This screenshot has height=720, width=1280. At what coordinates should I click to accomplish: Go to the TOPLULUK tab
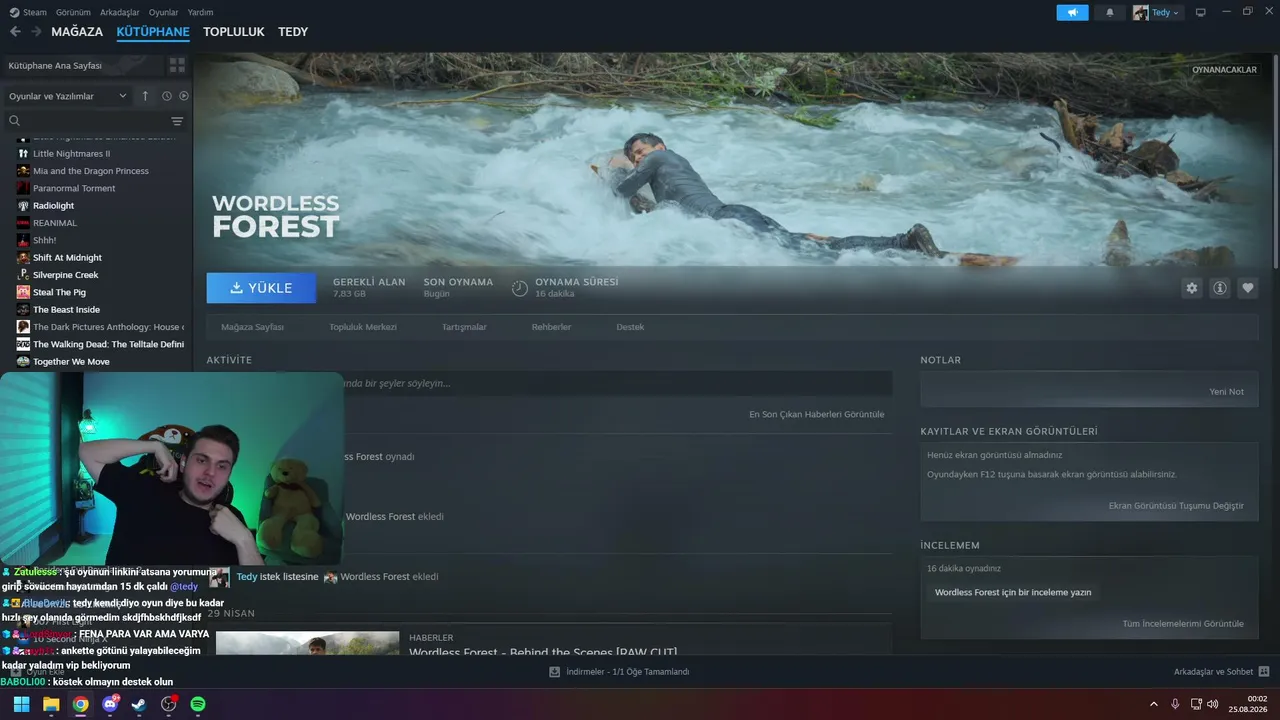coord(234,32)
